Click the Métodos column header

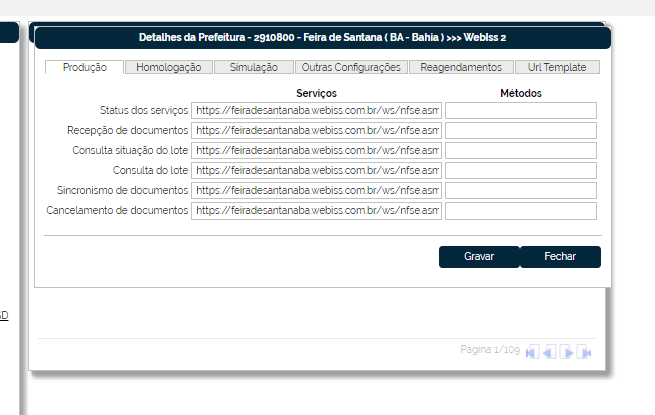tap(521, 93)
